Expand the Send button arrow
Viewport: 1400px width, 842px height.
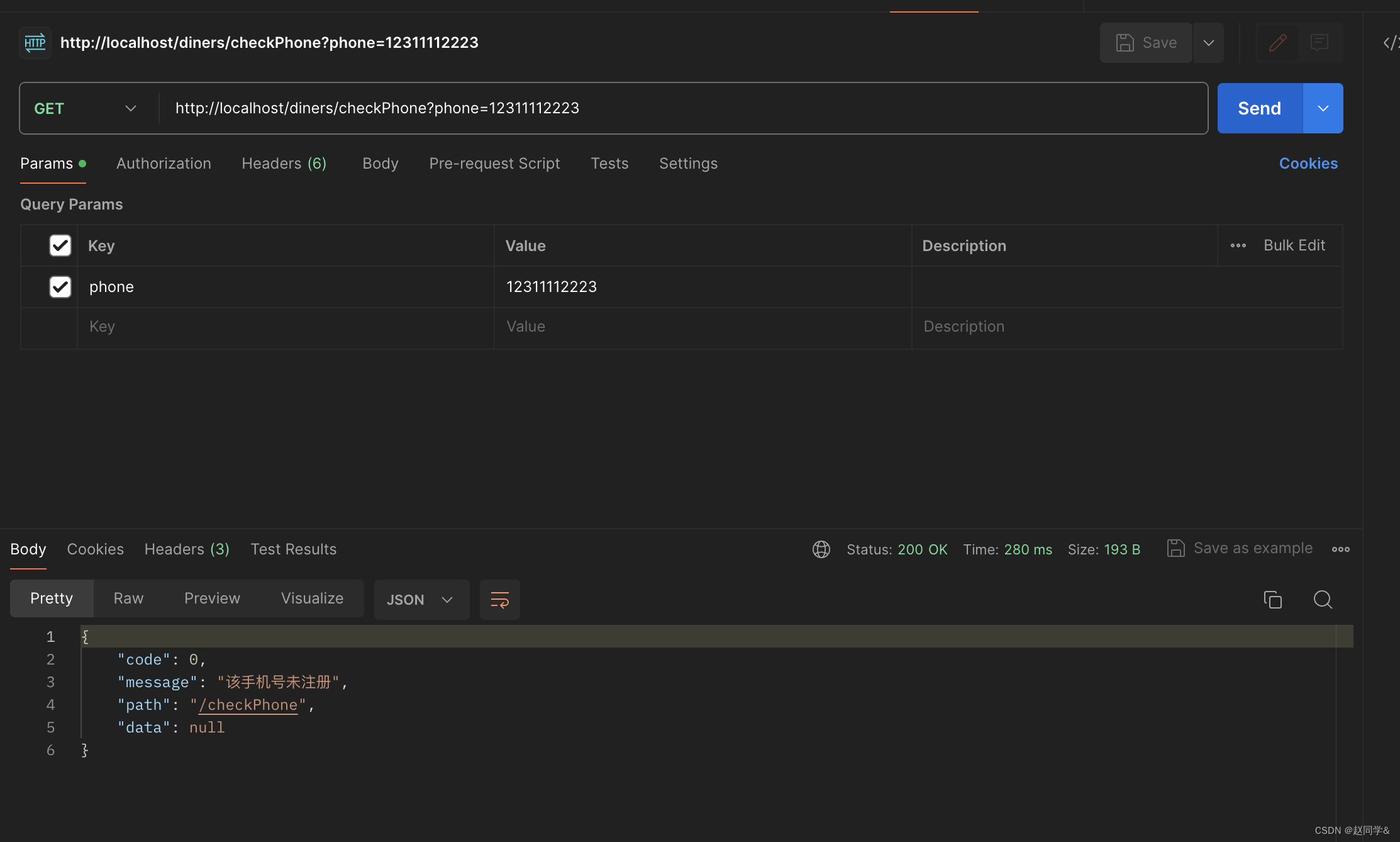[x=1323, y=108]
